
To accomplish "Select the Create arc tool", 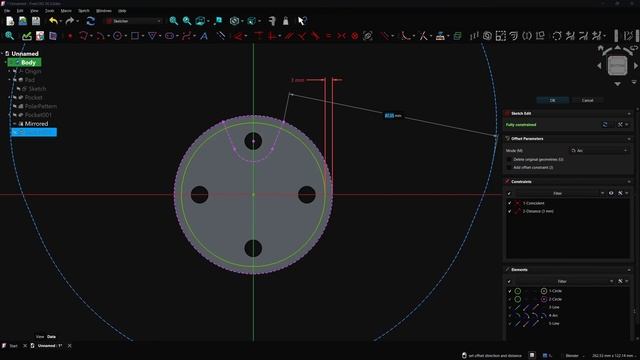I will point(100,36).
